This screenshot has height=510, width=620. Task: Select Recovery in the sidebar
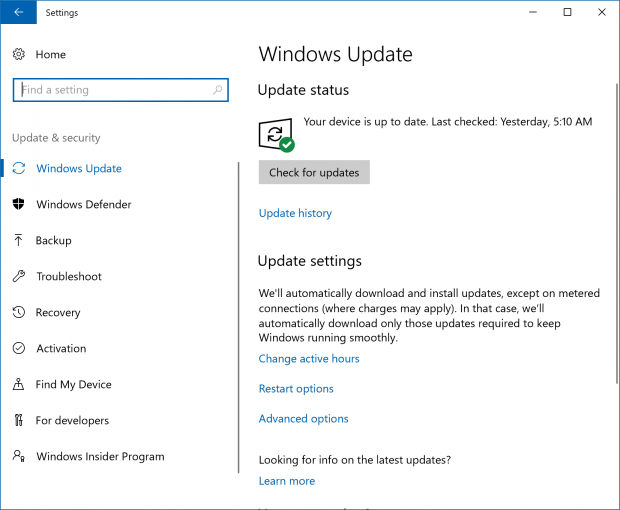(58, 312)
